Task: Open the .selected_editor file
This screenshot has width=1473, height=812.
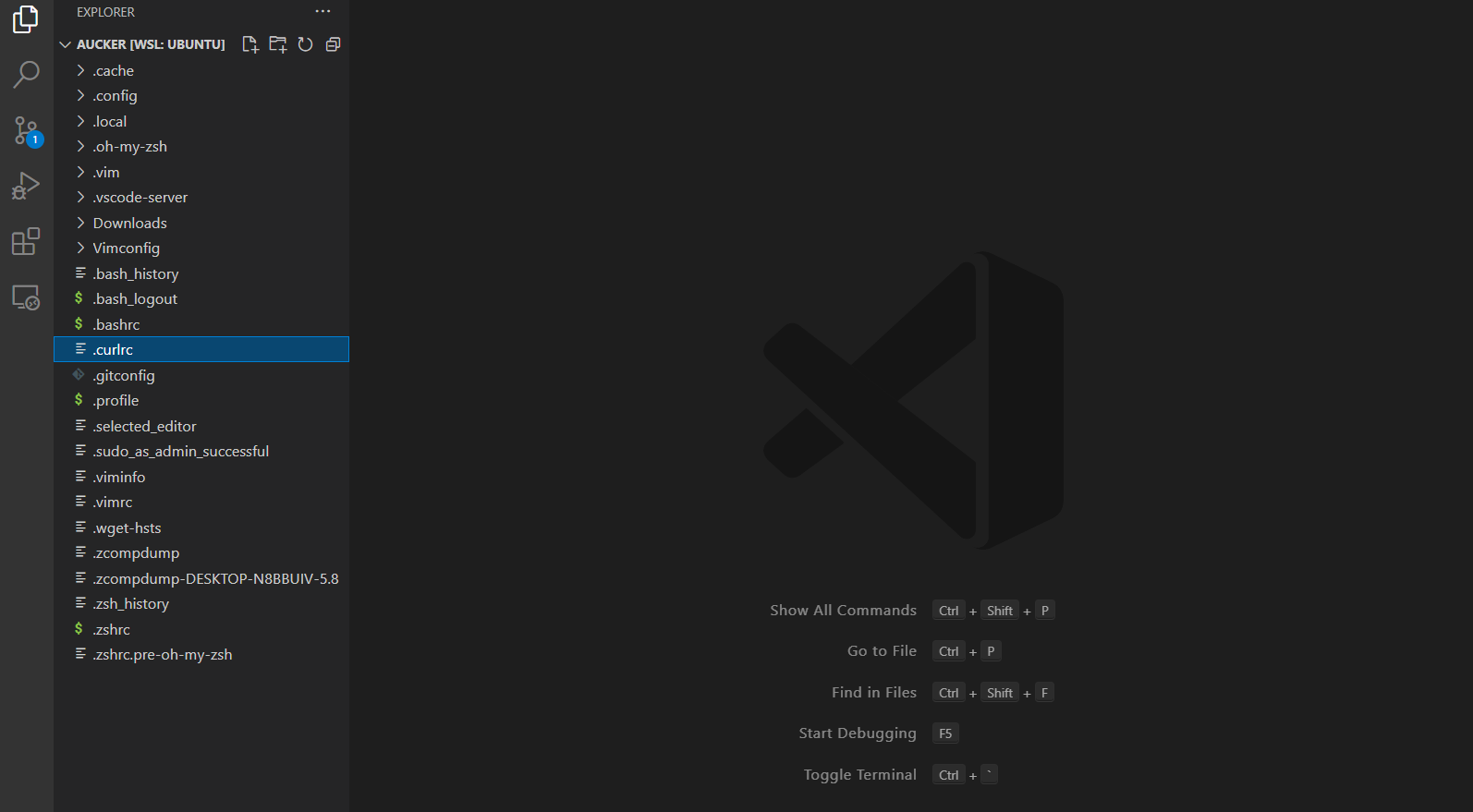Action: pos(201,426)
